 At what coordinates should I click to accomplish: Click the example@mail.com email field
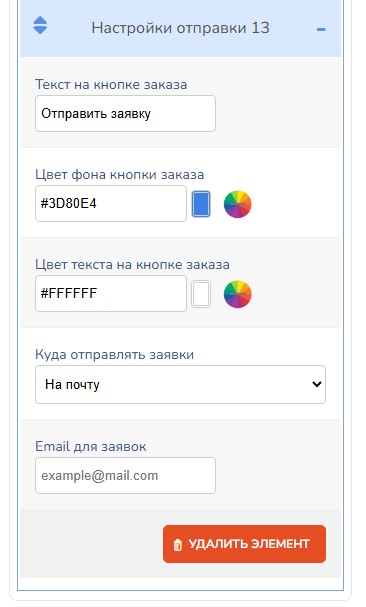[x=125, y=475]
